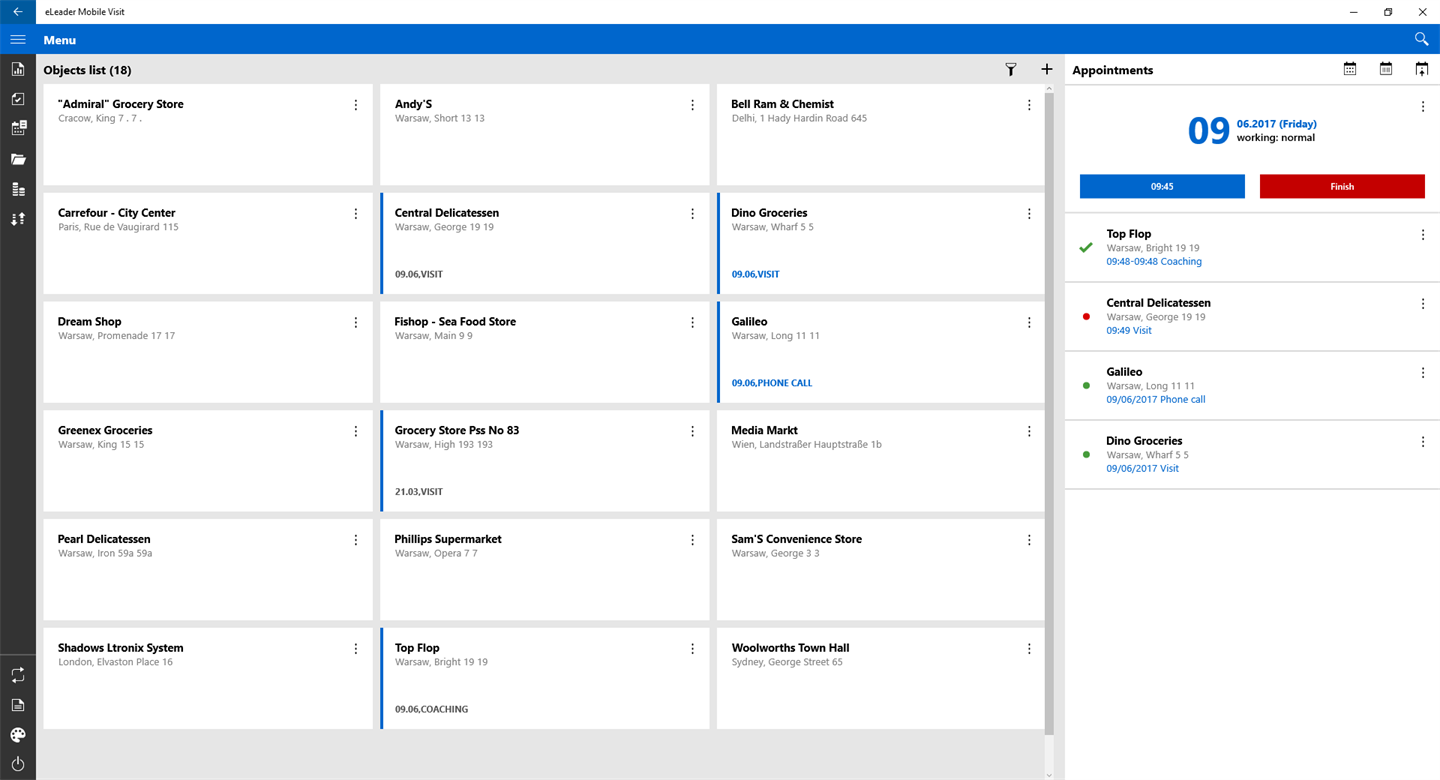1440x780 pixels.
Task: Open the search magnifier in header
Action: point(1421,39)
